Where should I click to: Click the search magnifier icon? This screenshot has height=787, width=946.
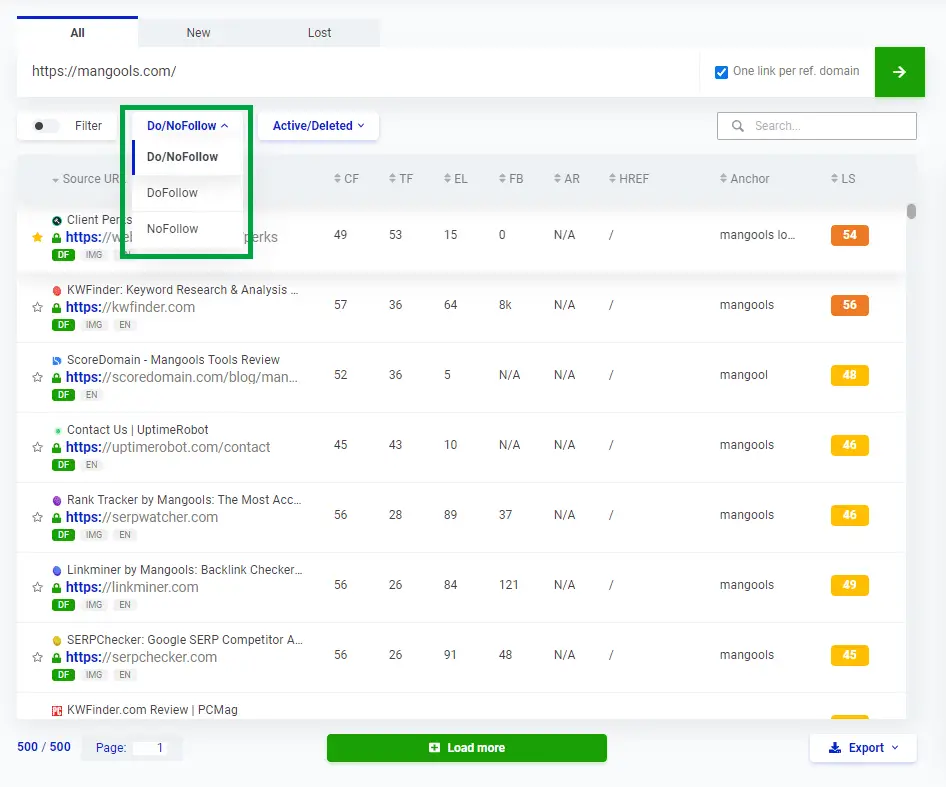[737, 126]
